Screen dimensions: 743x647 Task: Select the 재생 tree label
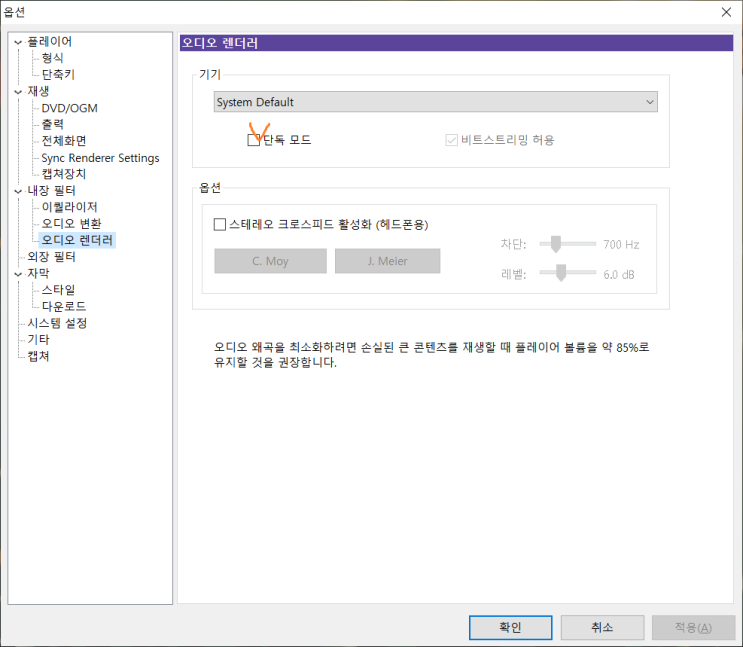click(38, 91)
